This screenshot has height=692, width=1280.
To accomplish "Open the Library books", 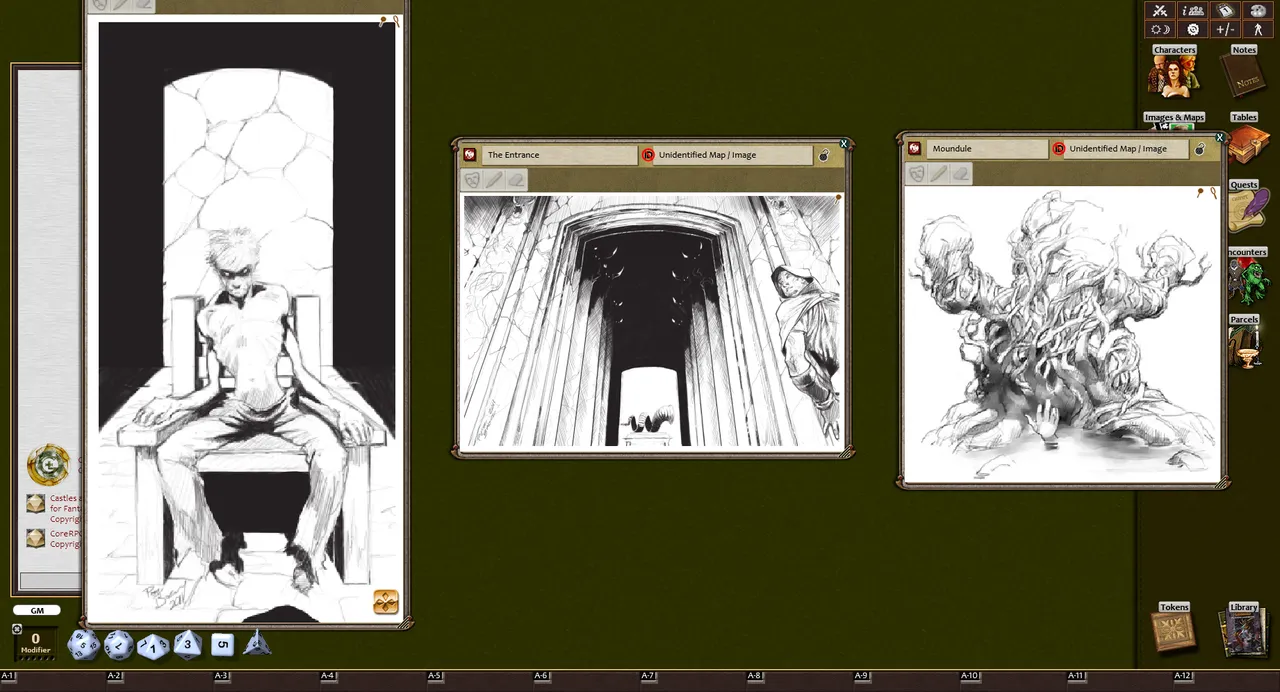I will click(1243, 629).
